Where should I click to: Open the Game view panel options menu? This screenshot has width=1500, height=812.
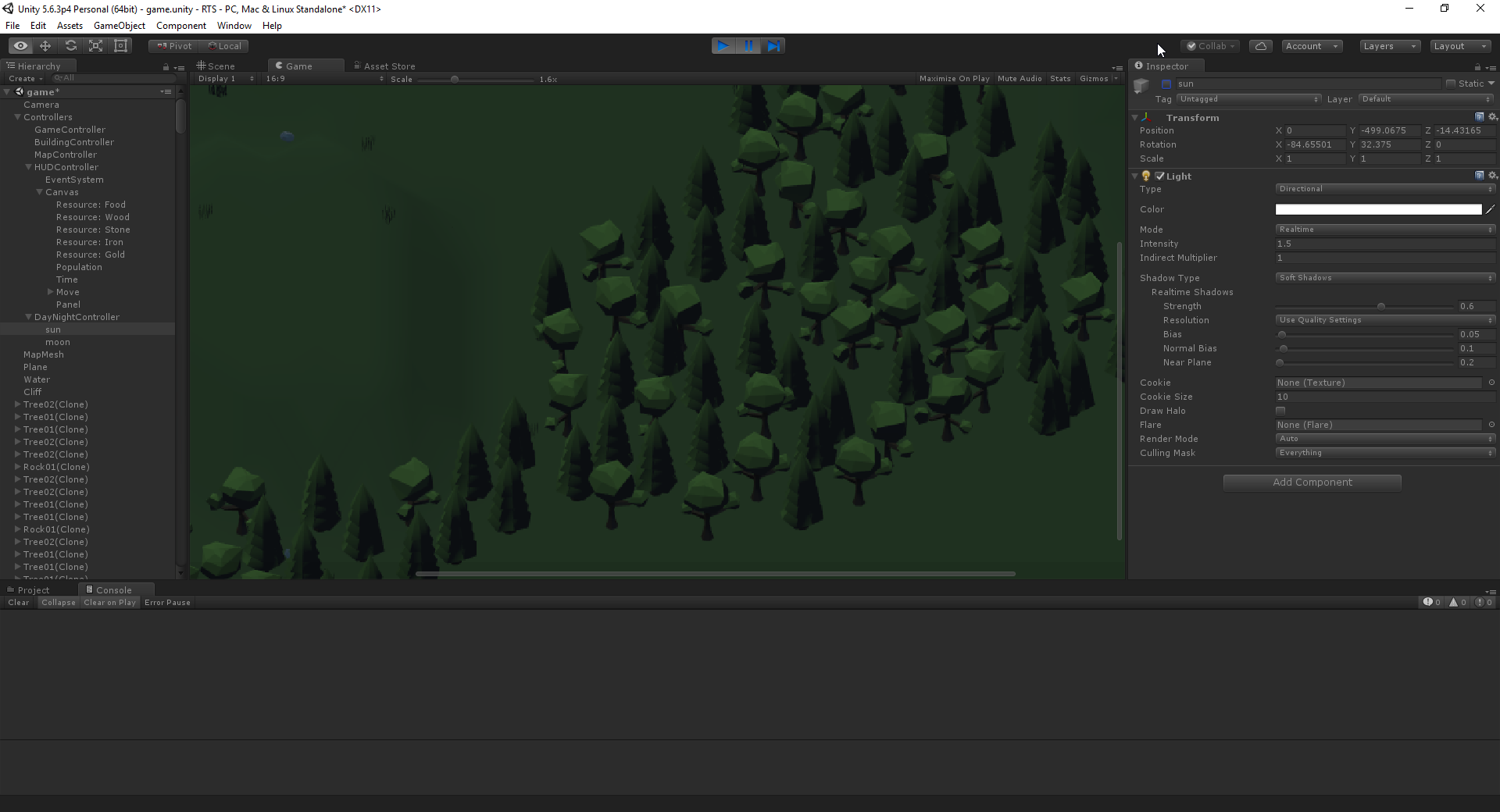[x=1117, y=68]
